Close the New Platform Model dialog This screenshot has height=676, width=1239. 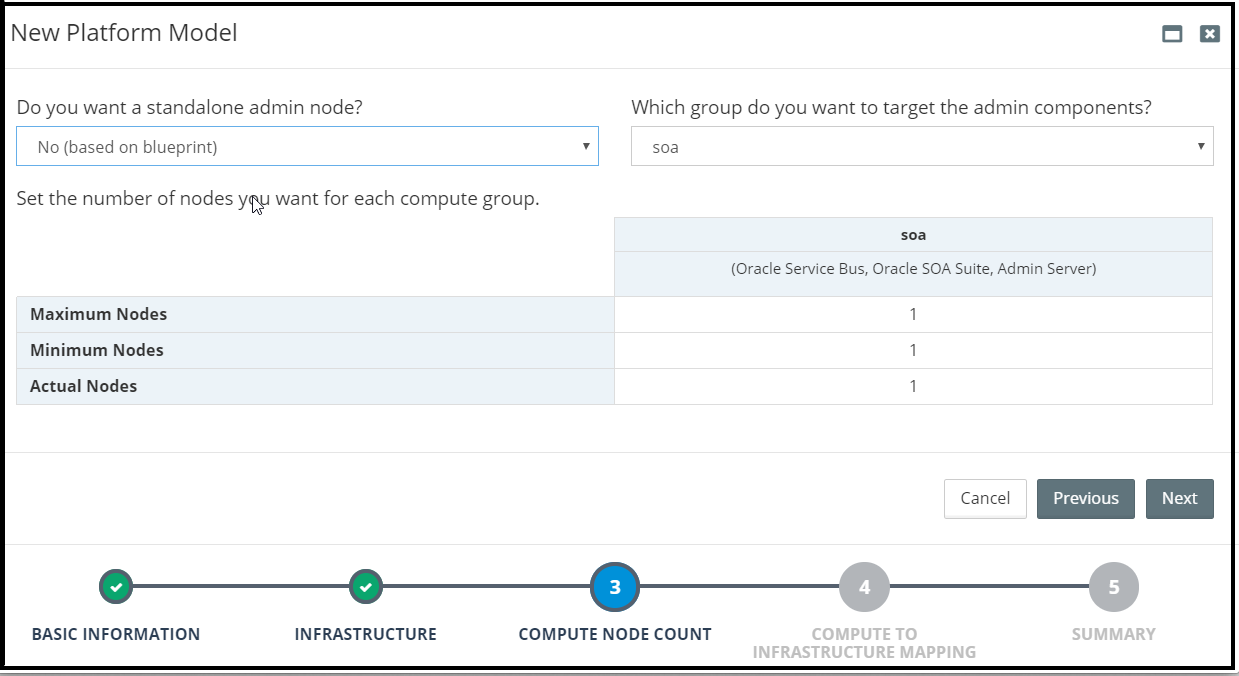(1210, 34)
